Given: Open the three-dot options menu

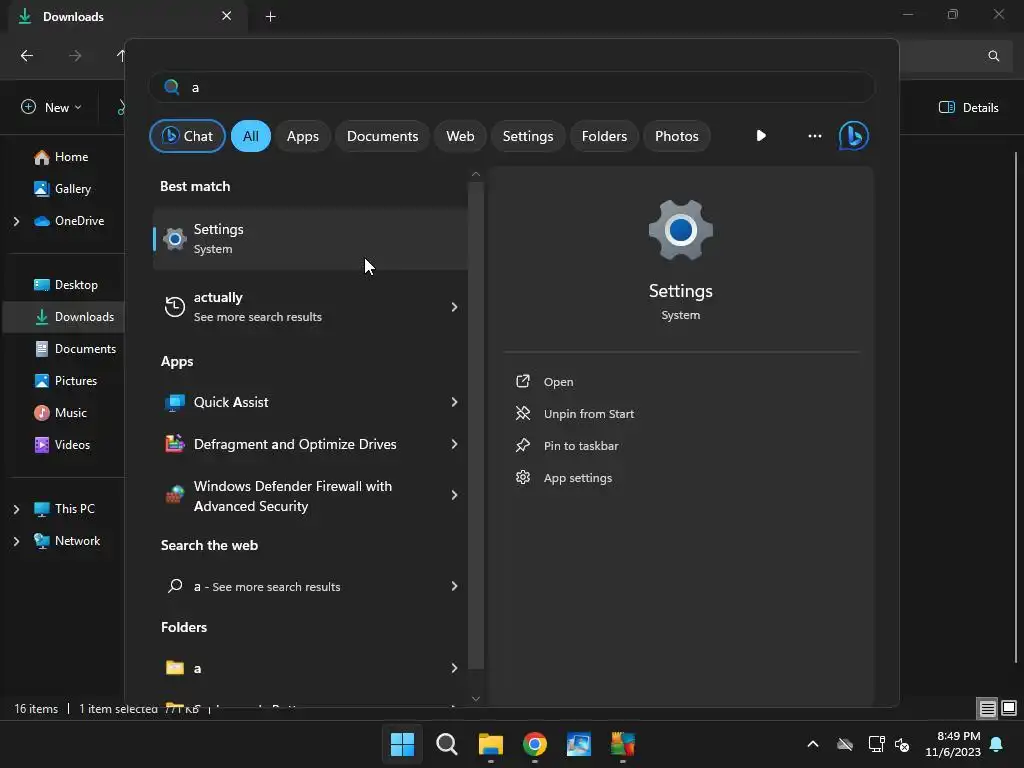Looking at the screenshot, I should coord(814,136).
